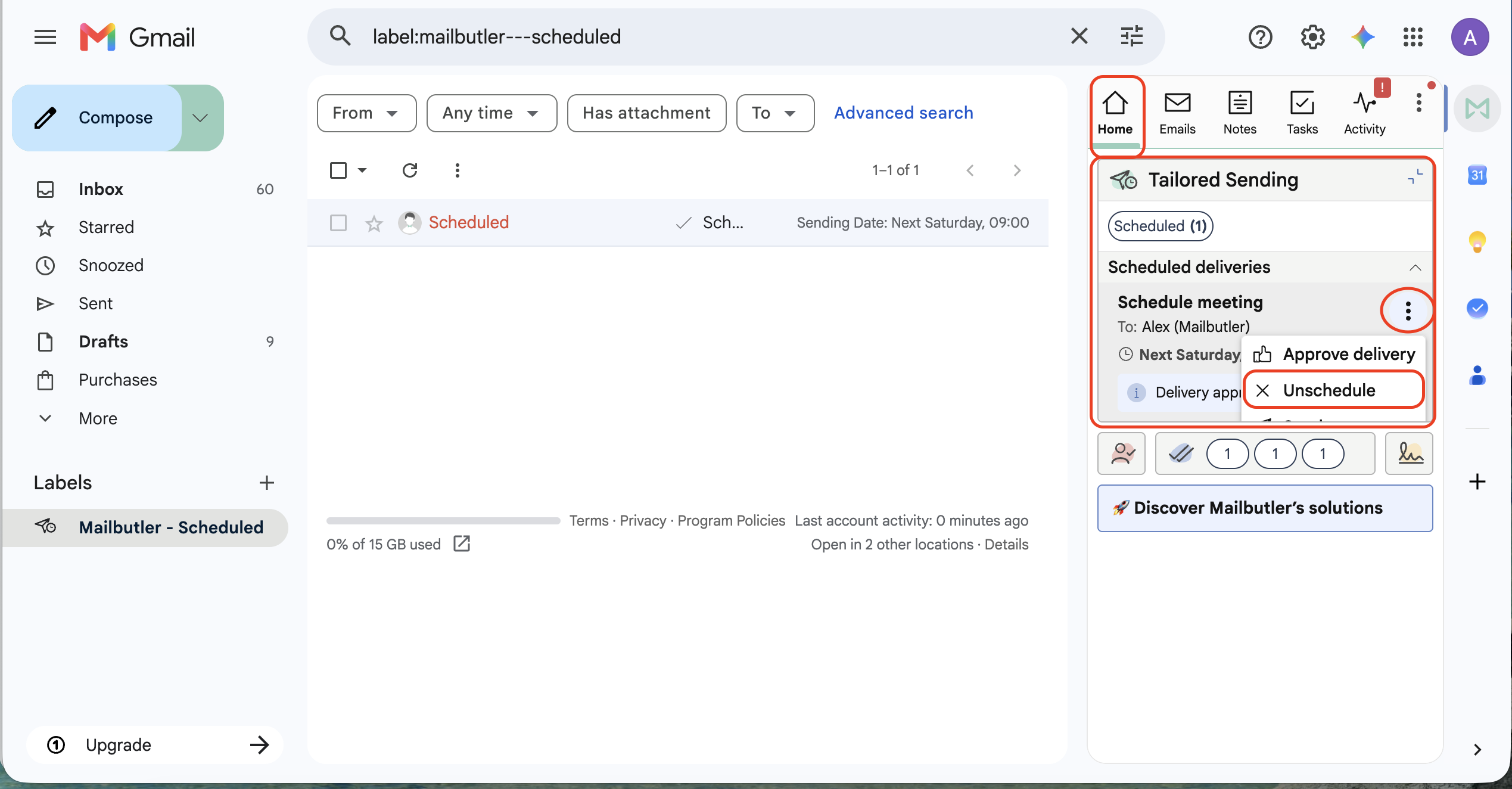Switch to Mailbutler Tasks tab
Image resolution: width=1512 pixels, height=789 pixels.
pos(1302,113)
